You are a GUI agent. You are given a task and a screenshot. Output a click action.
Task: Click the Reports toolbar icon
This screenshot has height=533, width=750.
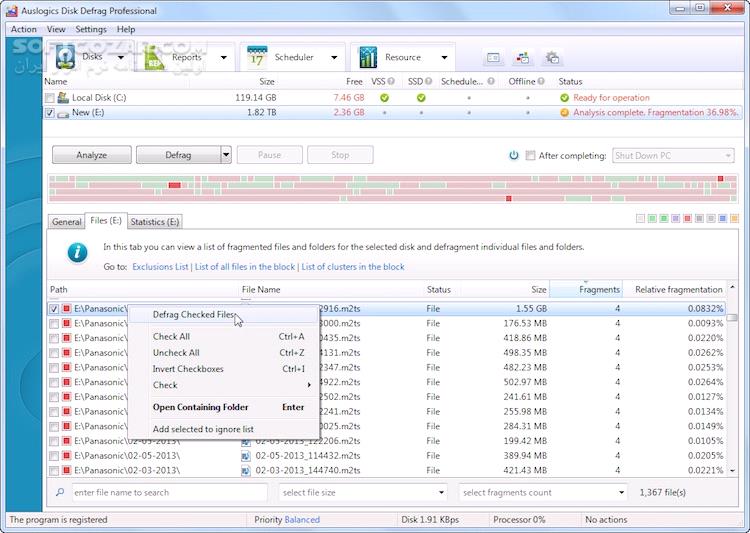[154, 57]
